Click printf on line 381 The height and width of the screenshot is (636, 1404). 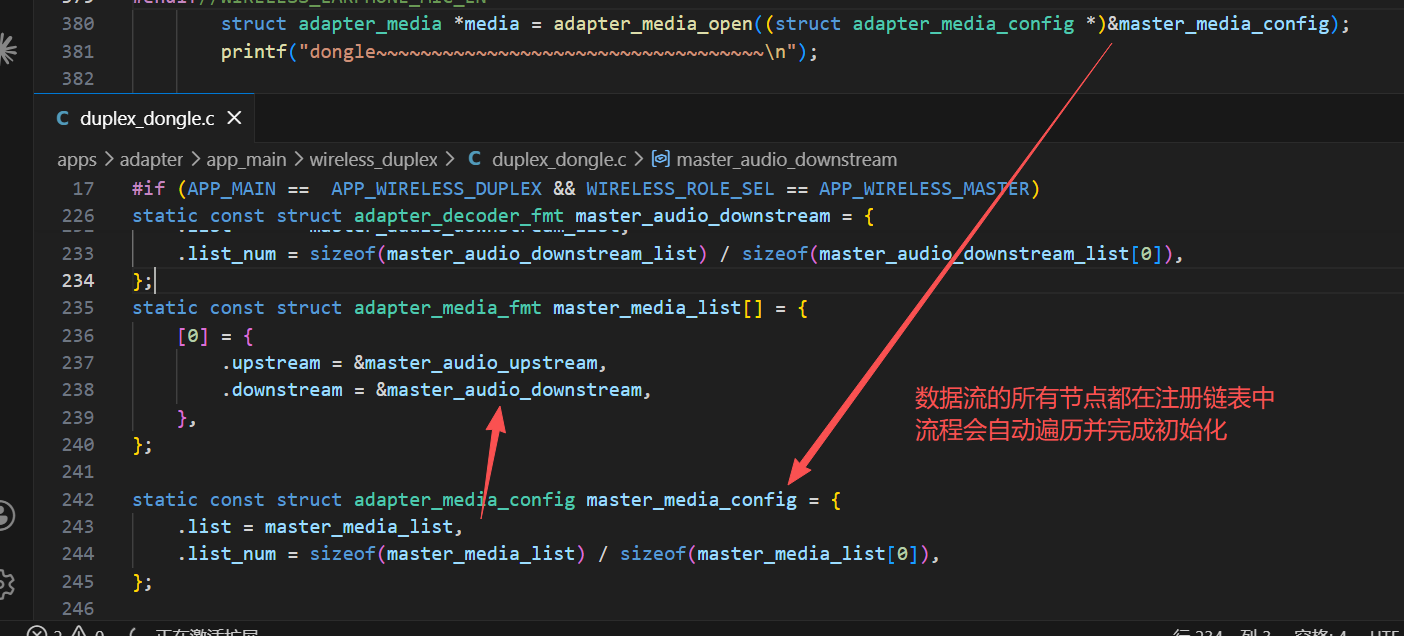tap(254, 52)
